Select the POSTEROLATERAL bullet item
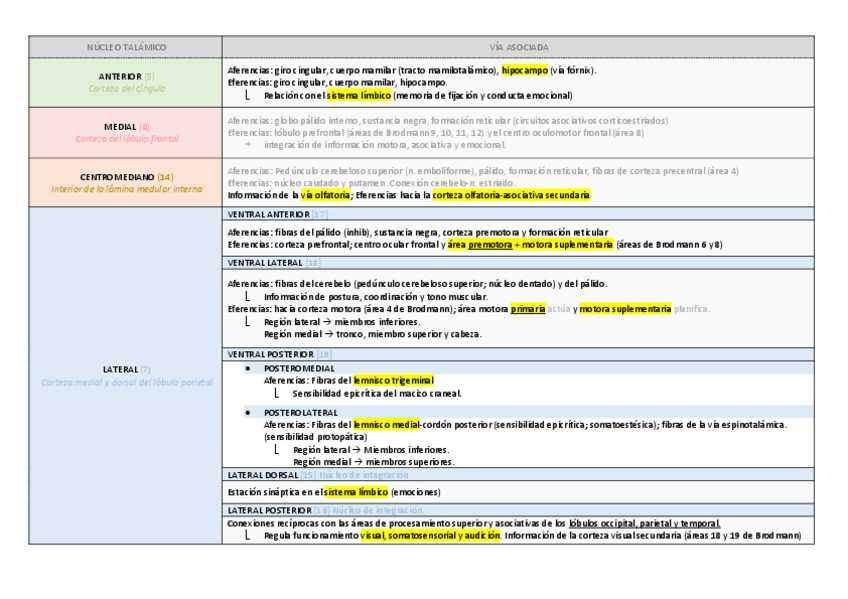848x599 pixels. click(303, 412)
